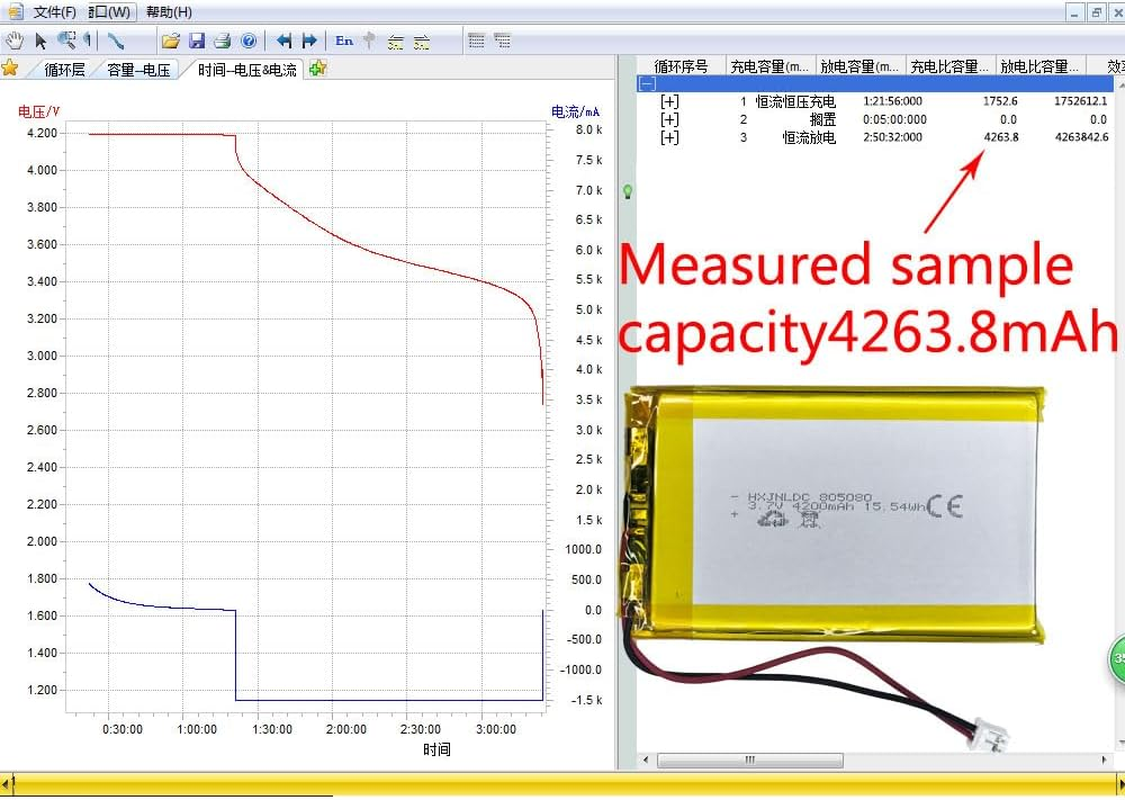
Task: Print the chart using the printer icon
Action: pos(222,40)
